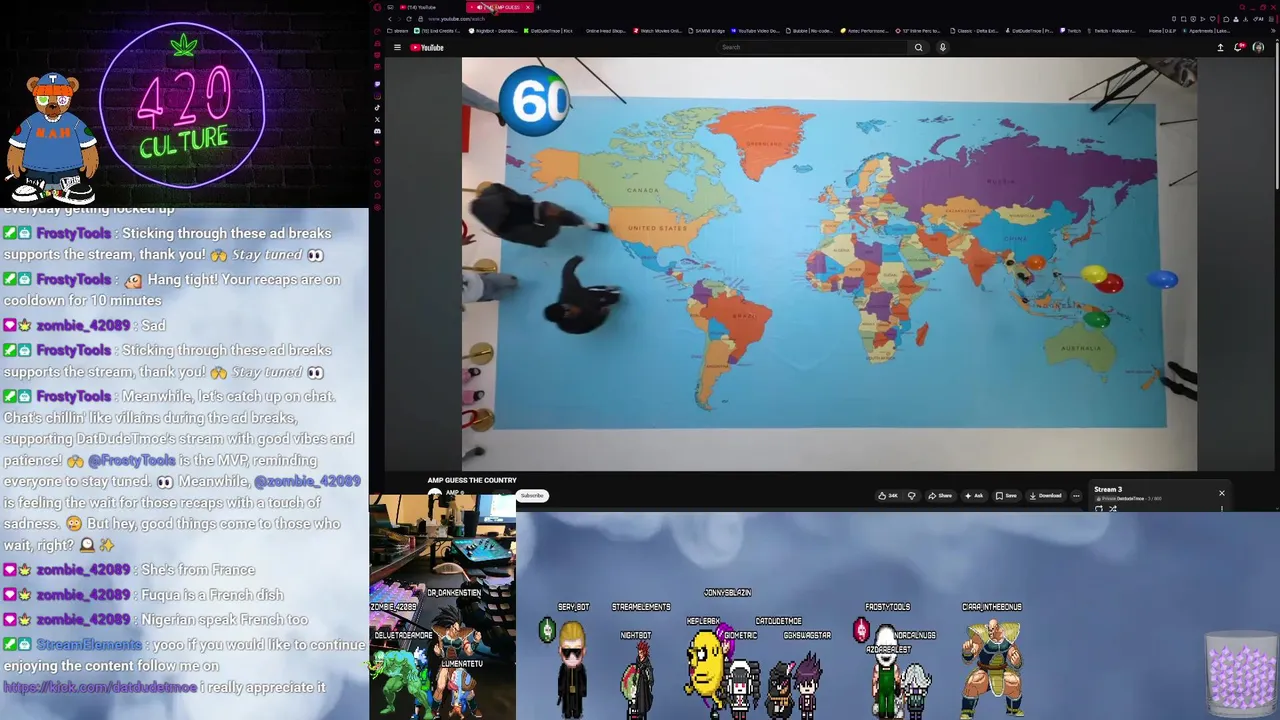Open the DatDudeTmoe Kick bookmark
Viewport: 1280px width, 720px height.
(x=548, y=31)
